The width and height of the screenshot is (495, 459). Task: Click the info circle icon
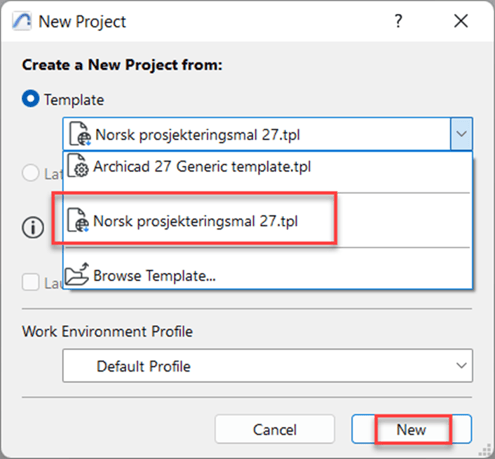tap(33, 228)
